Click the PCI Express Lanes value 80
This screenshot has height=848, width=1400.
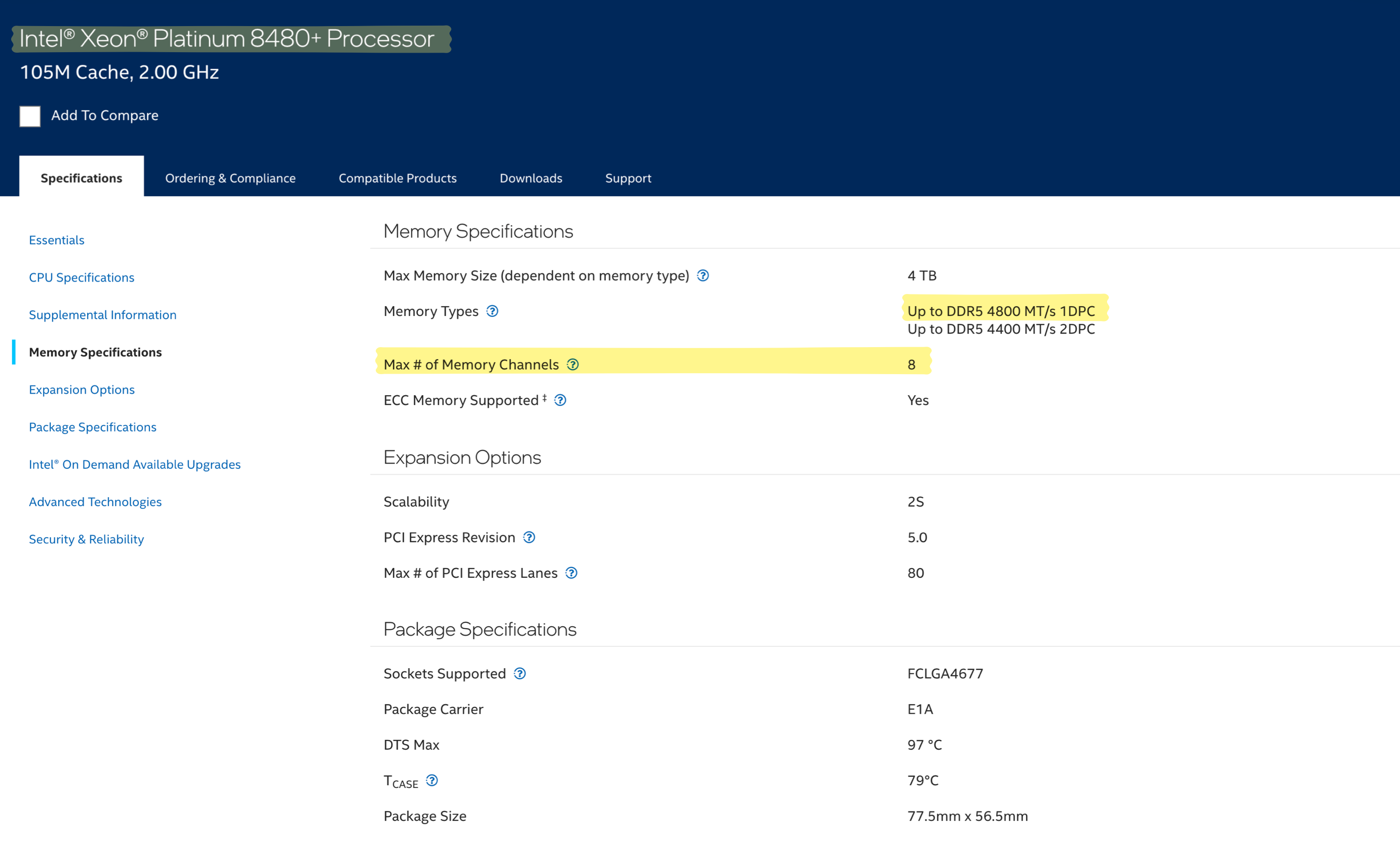[x=915, y=573]
